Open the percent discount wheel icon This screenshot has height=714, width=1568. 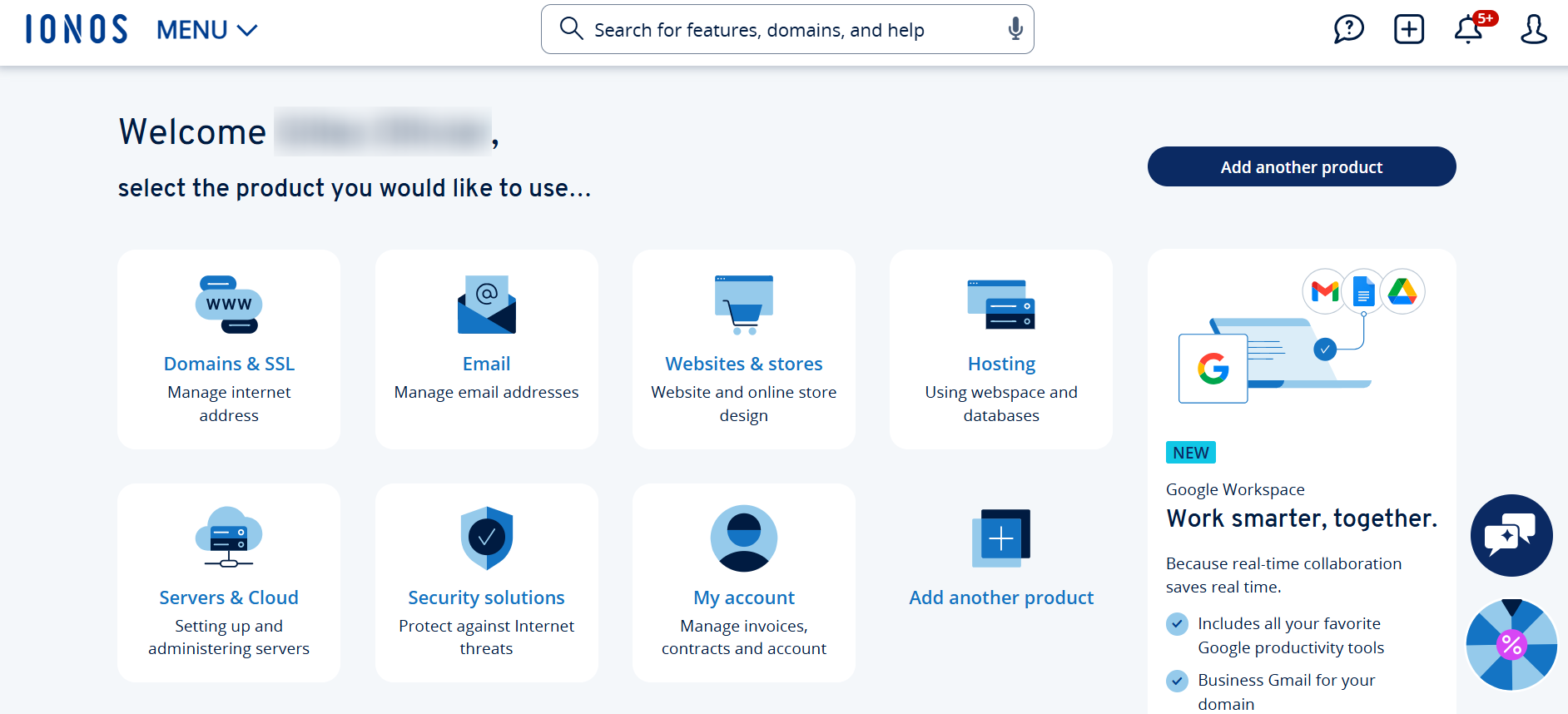[1511, 644]
